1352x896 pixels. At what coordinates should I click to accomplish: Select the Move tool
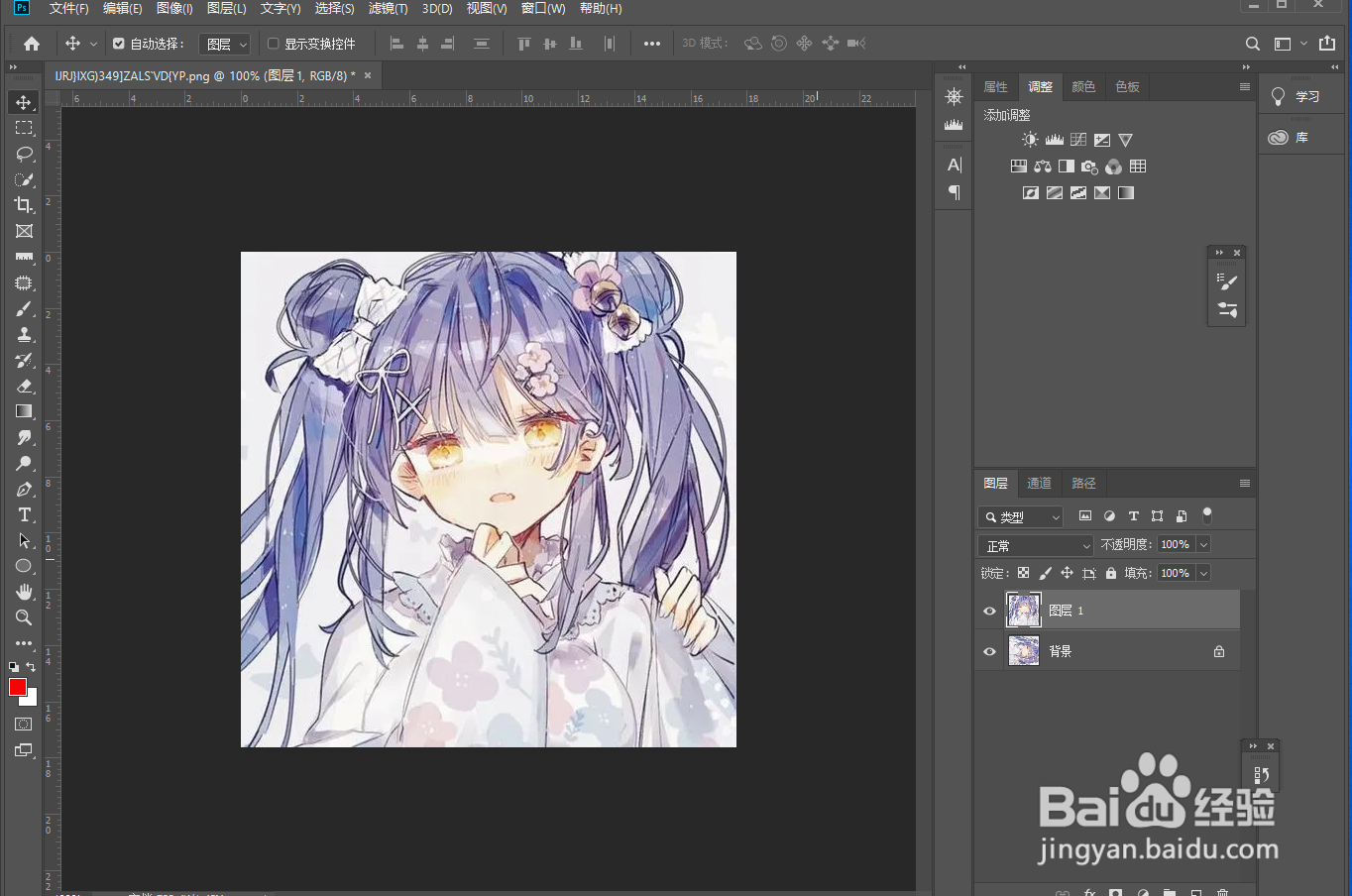click(24, 102)
